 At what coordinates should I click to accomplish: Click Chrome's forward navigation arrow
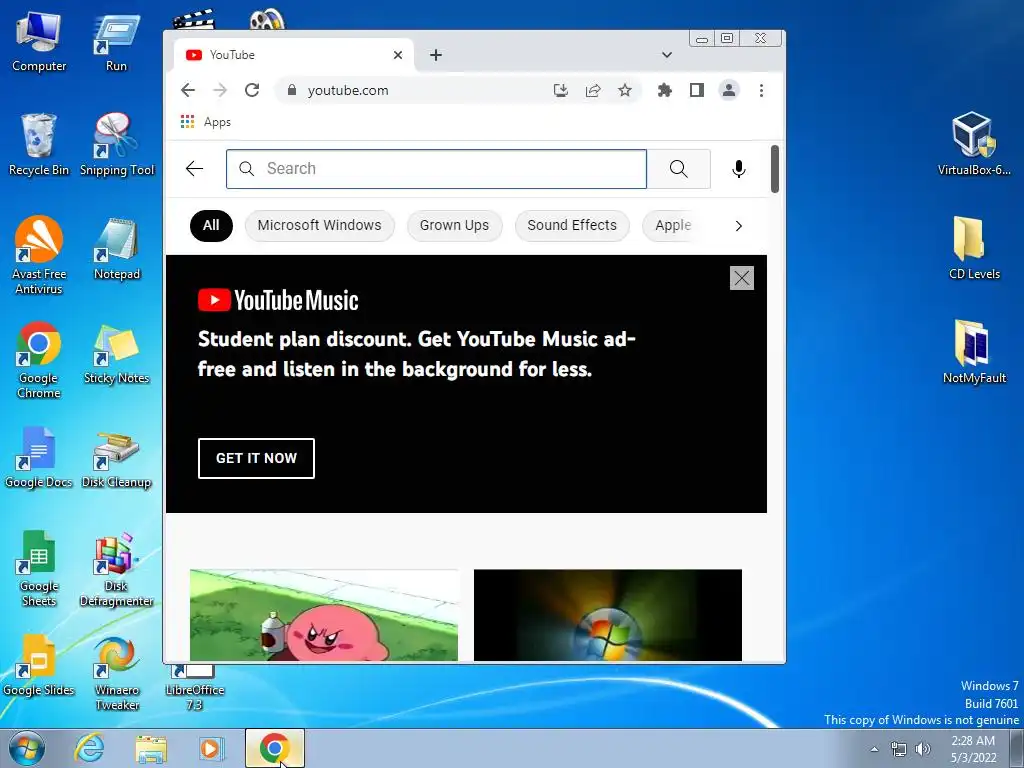coord(220,90)
